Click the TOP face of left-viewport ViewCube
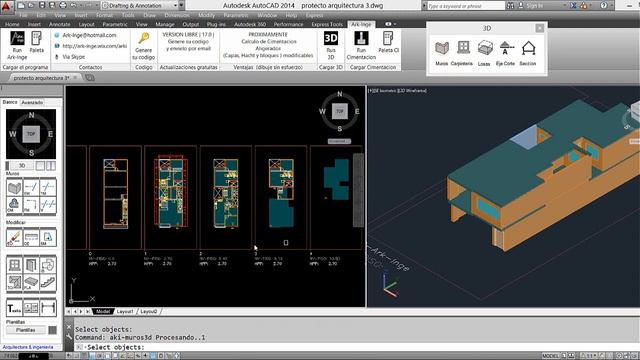Screen dimensions: 640x360 pos(340,111)
